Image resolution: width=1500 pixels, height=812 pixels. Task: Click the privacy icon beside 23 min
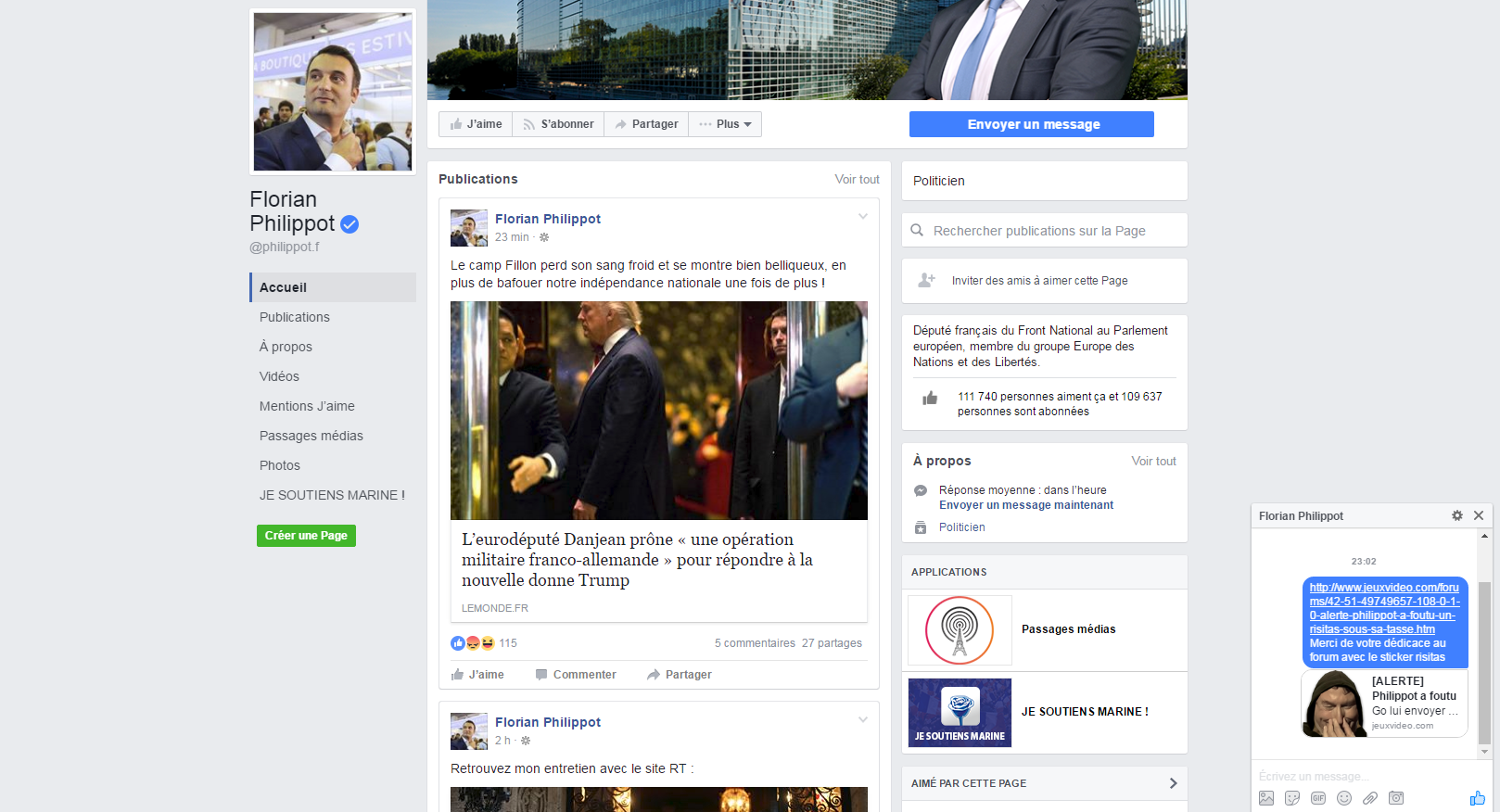(x=544, y=237)
